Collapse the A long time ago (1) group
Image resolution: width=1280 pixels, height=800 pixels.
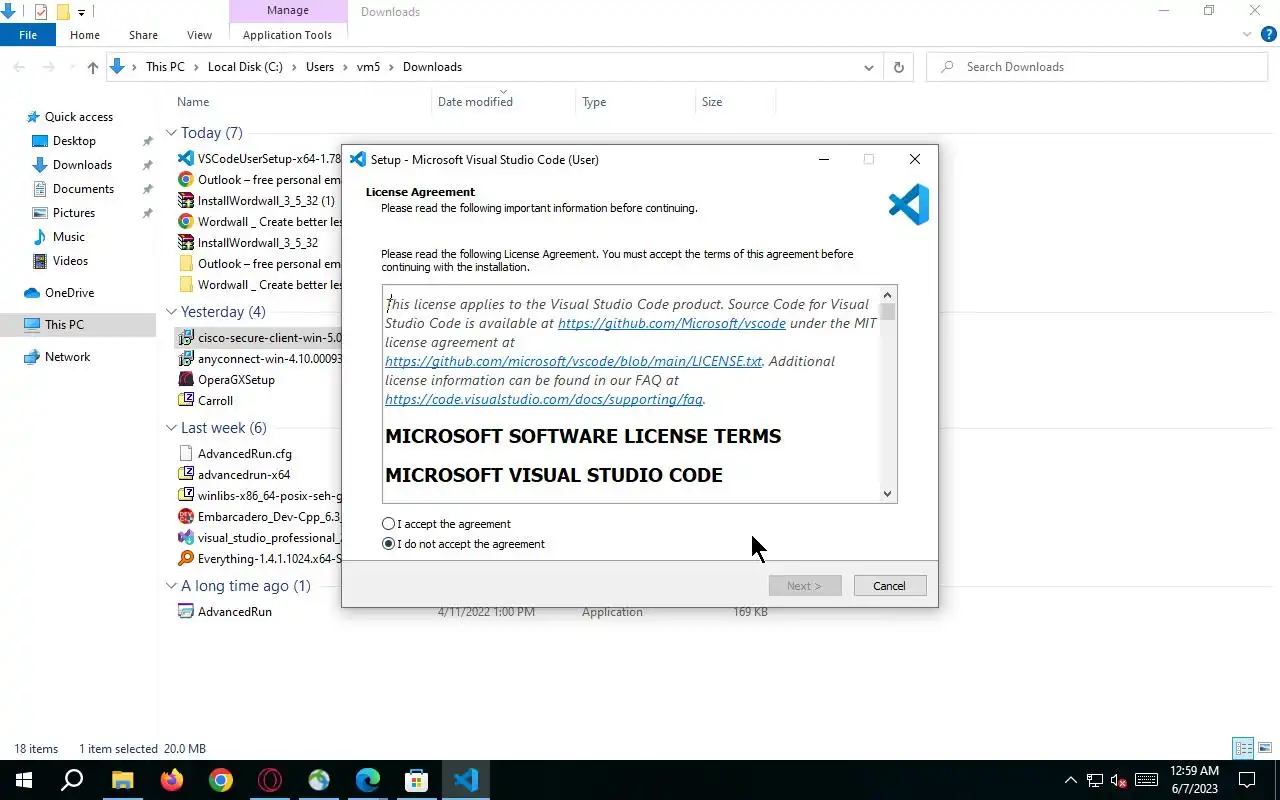[171, 586]
